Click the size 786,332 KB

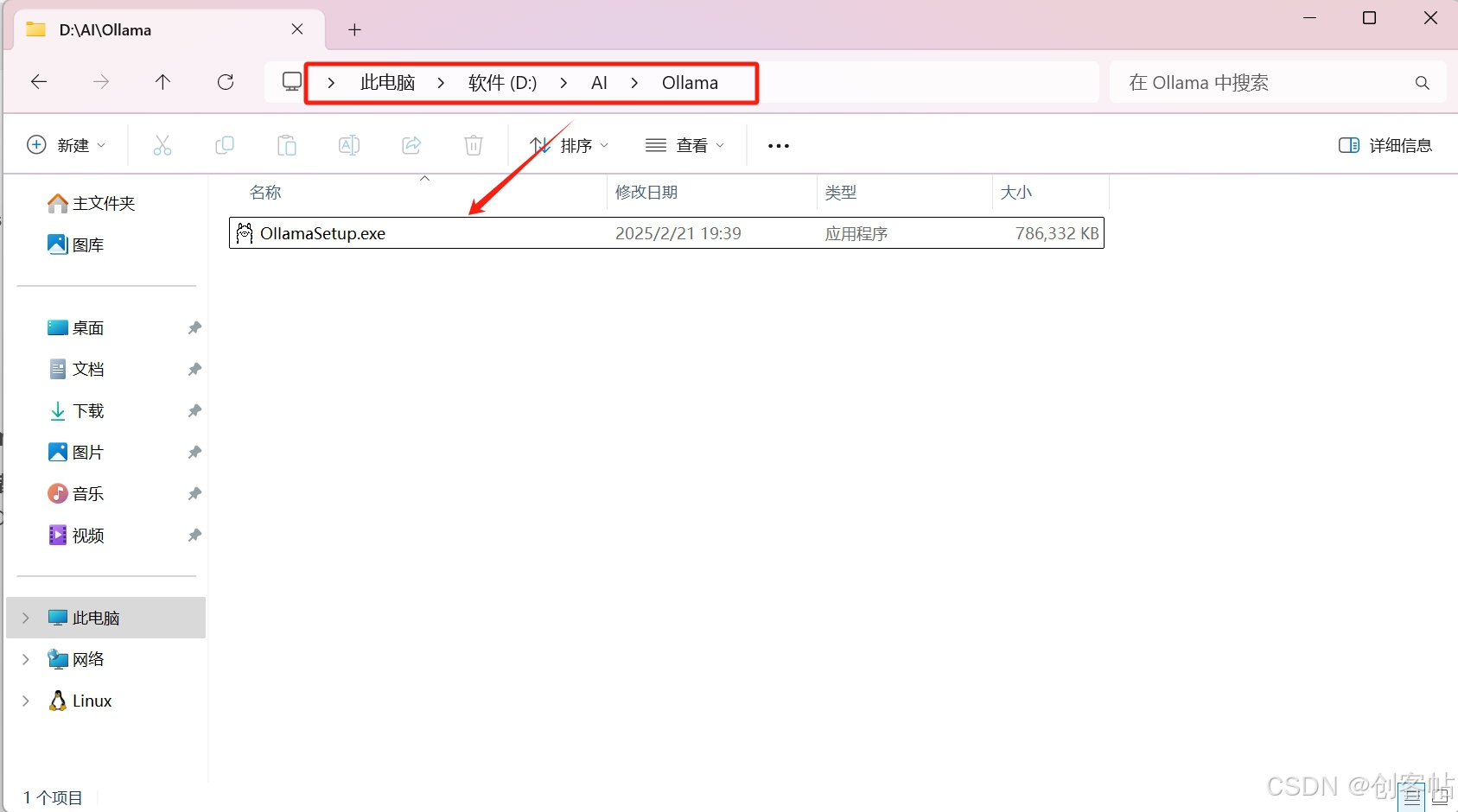(x=1057, y=233)
